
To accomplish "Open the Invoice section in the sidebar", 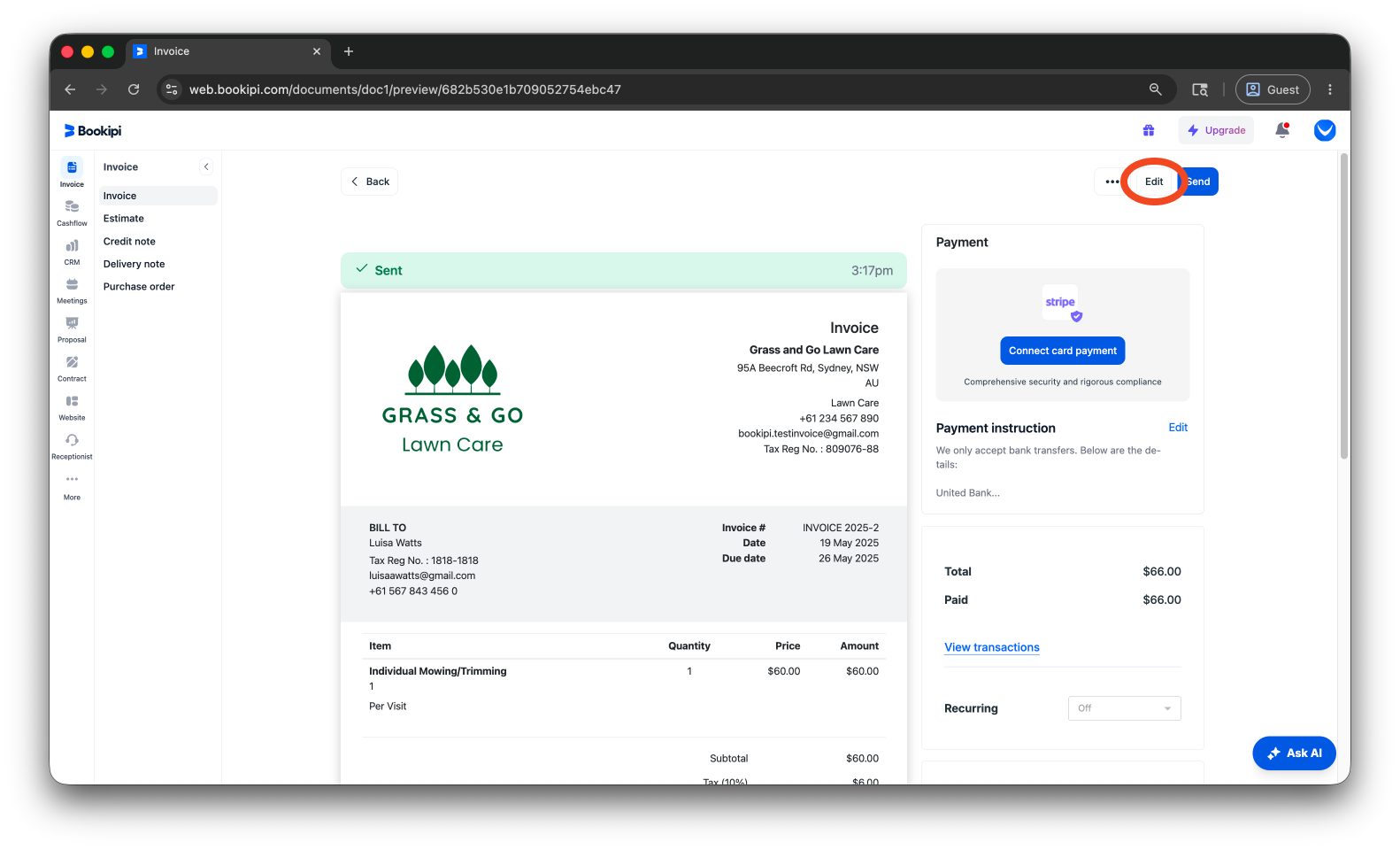I will click(72, 173).
